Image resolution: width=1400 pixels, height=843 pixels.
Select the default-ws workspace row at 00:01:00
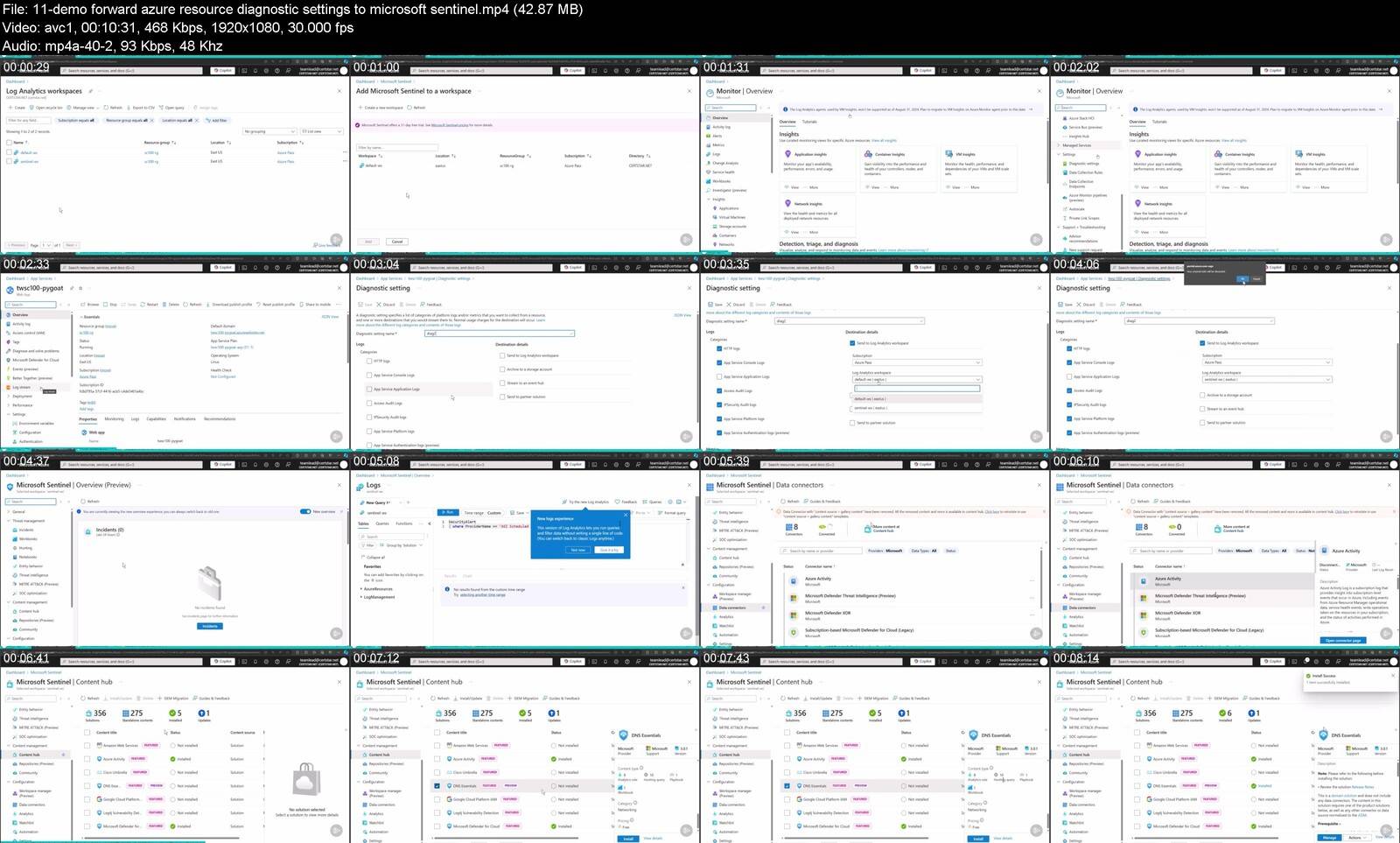click(521, 165)
